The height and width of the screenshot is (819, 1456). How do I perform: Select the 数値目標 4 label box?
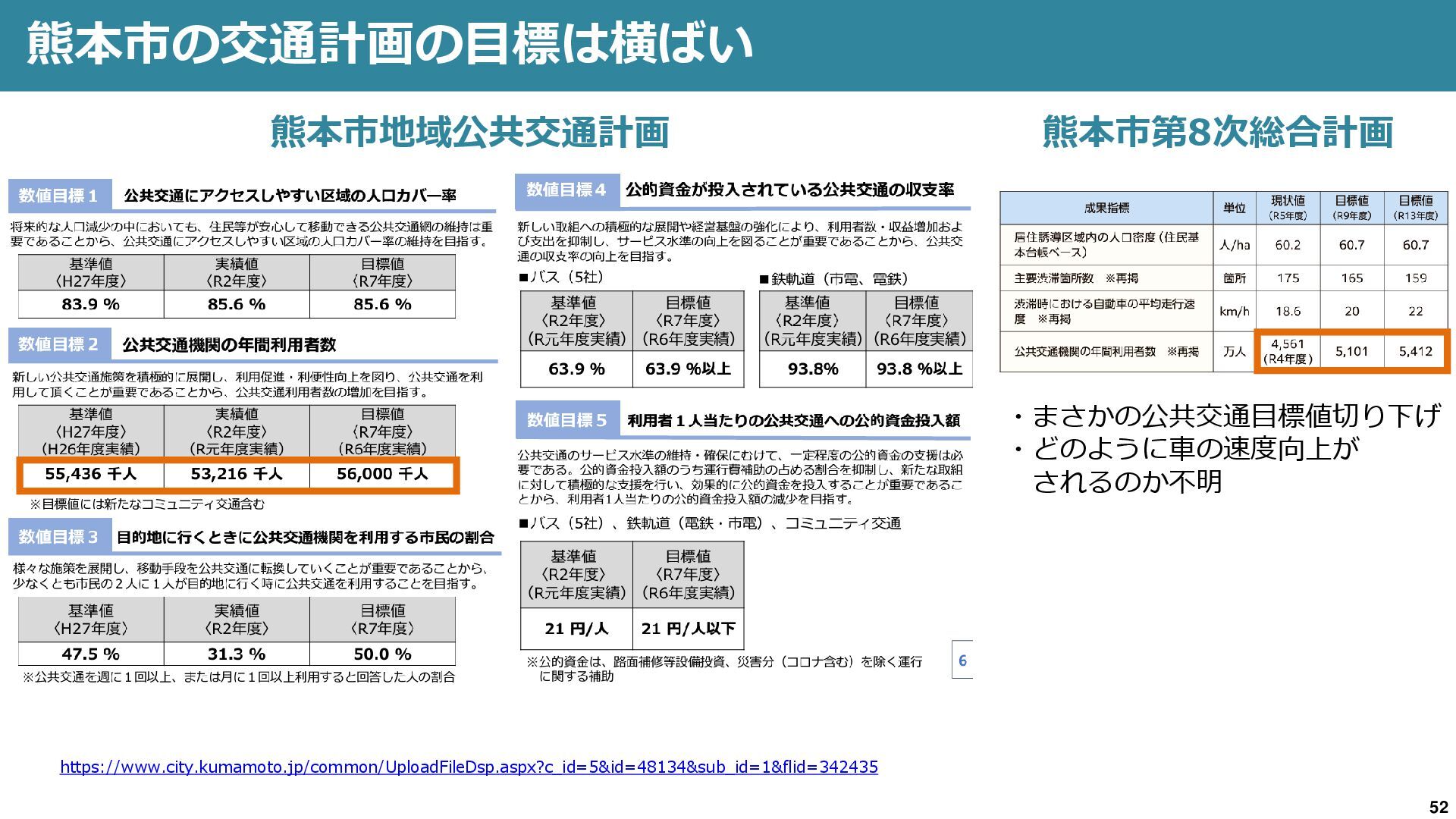point(566,190)
